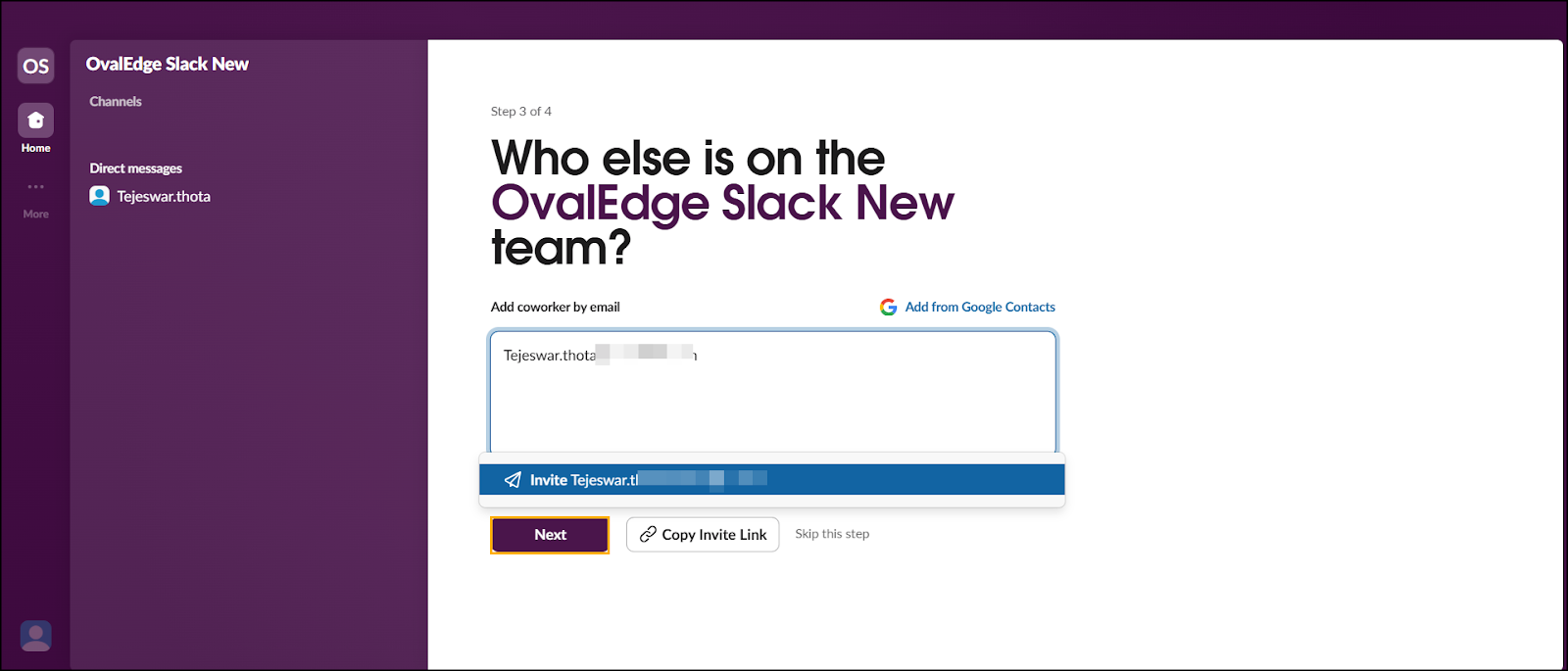Open the Home view icon
This screenshot has width=1568, height=671.
coord(35,121)
